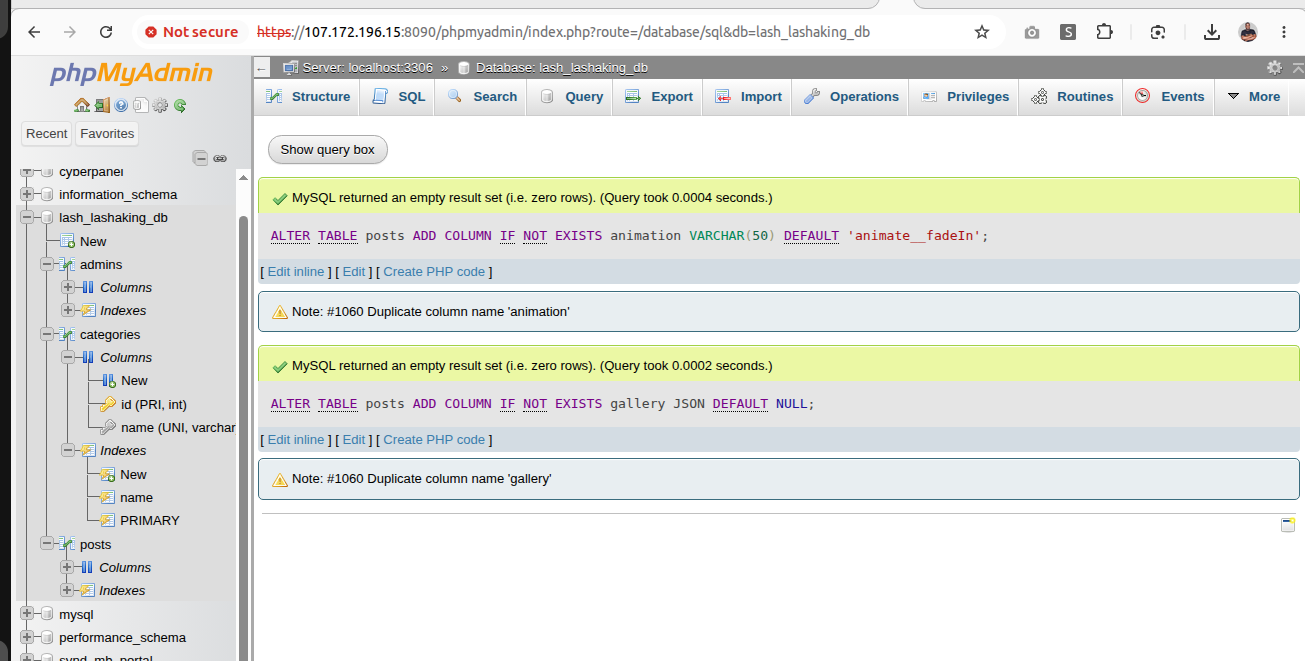The height and width of the screenshot is (661, 1305).
Task: Expand the information_schema database node
Action: (x=26, y=195)
